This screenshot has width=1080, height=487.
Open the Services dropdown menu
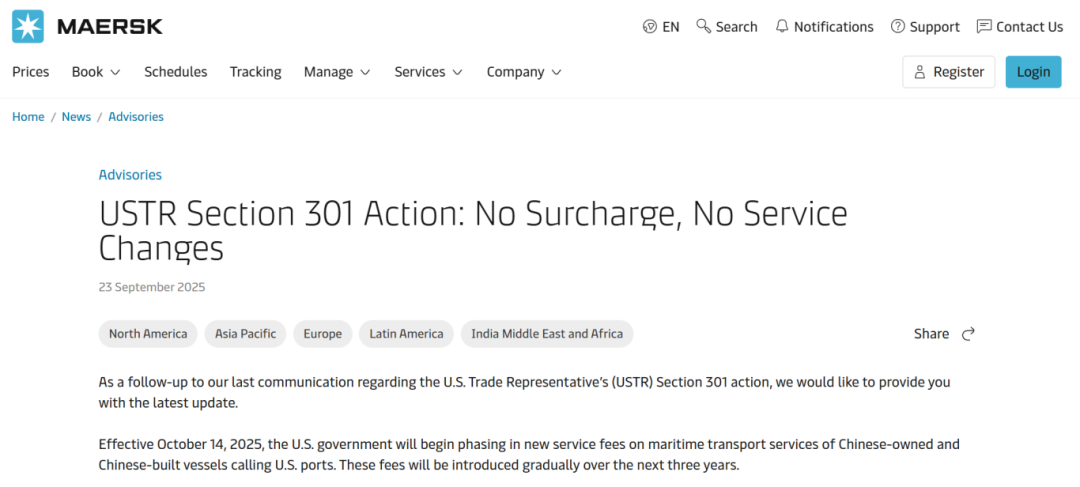(428, 72)
